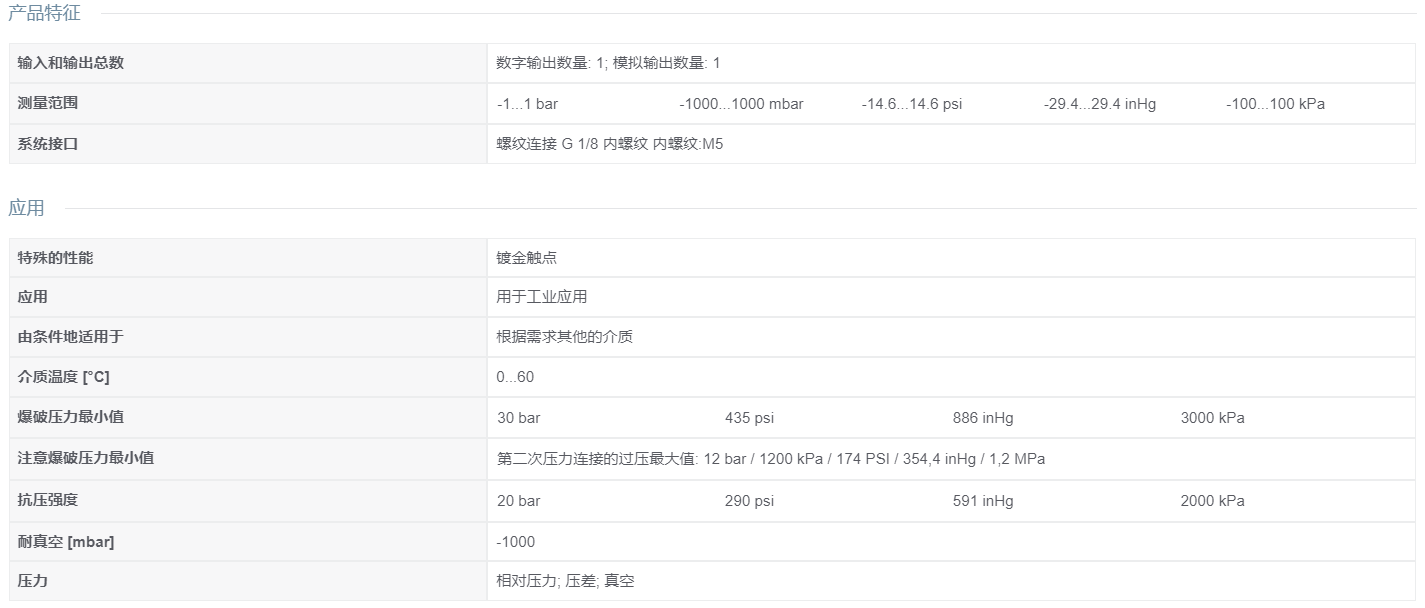
Task: Select the -1000 vacuum resistance value
Action: click(516, 542)
